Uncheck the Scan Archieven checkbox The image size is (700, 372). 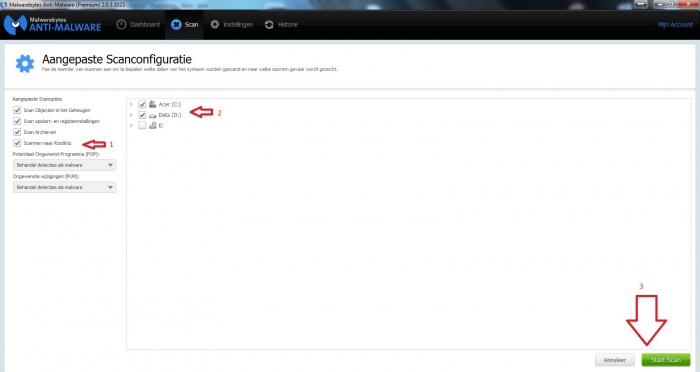point(17,132)
